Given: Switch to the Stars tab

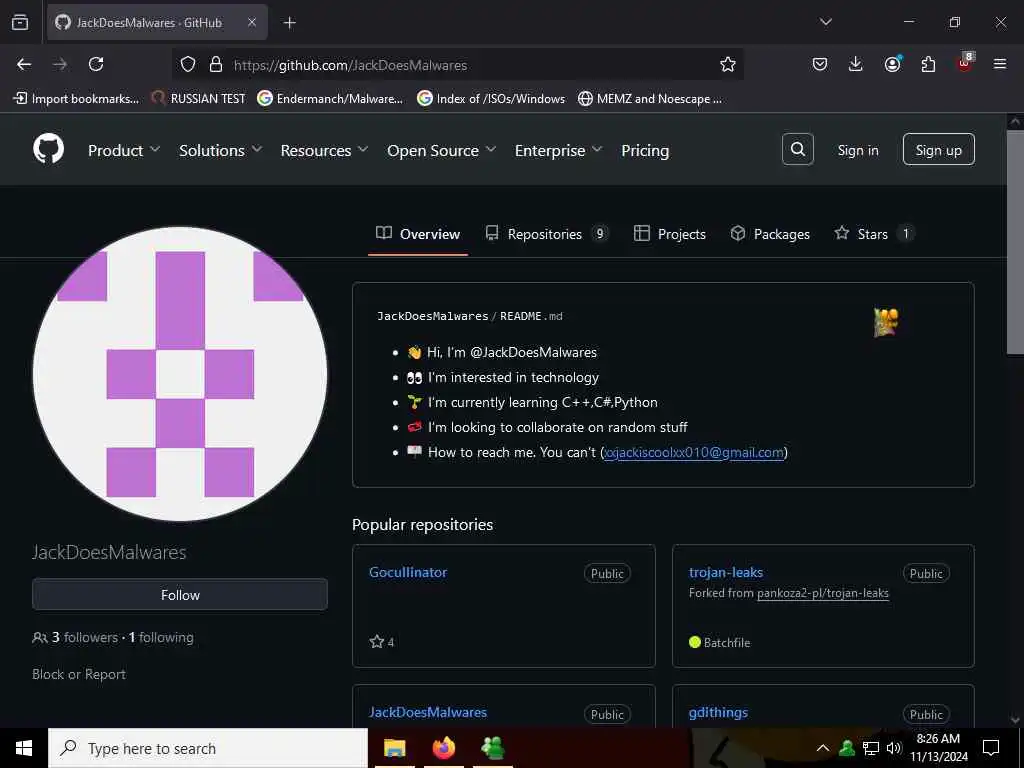Looking at the screenshot, I should [874, 234].
